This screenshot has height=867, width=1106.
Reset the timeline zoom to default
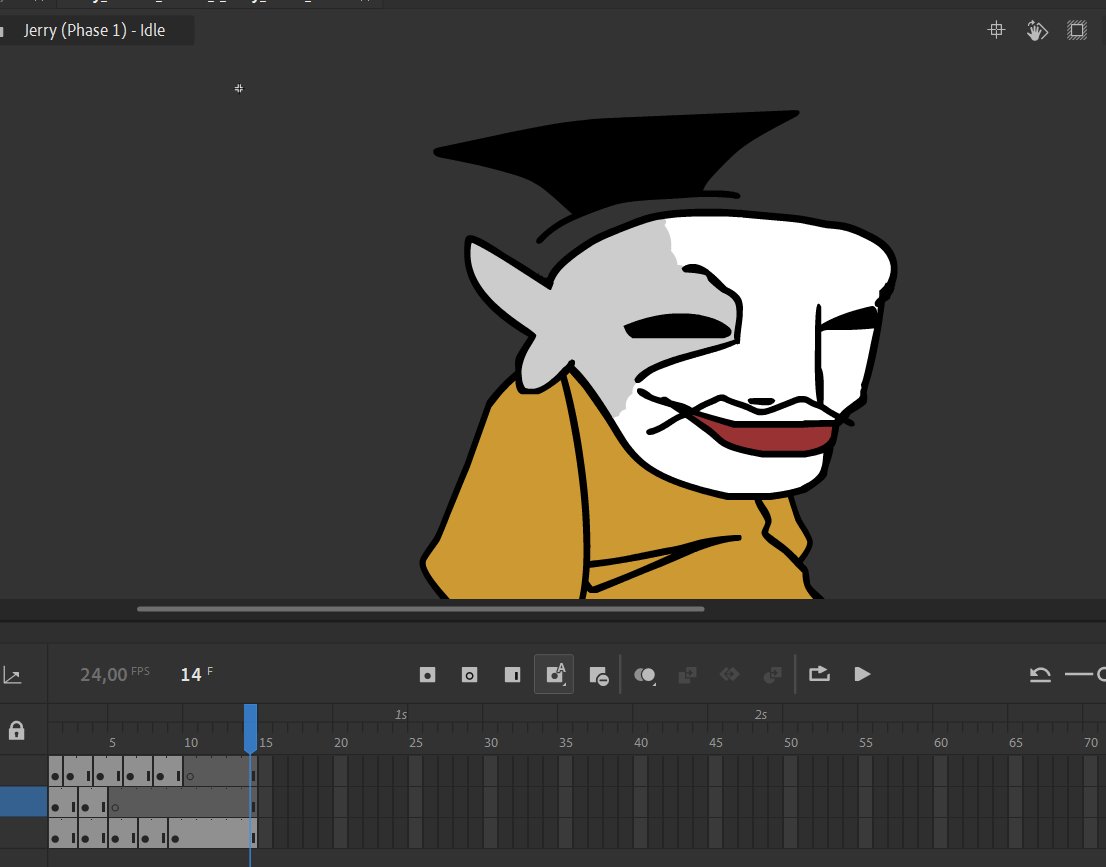pos(1040,675)
